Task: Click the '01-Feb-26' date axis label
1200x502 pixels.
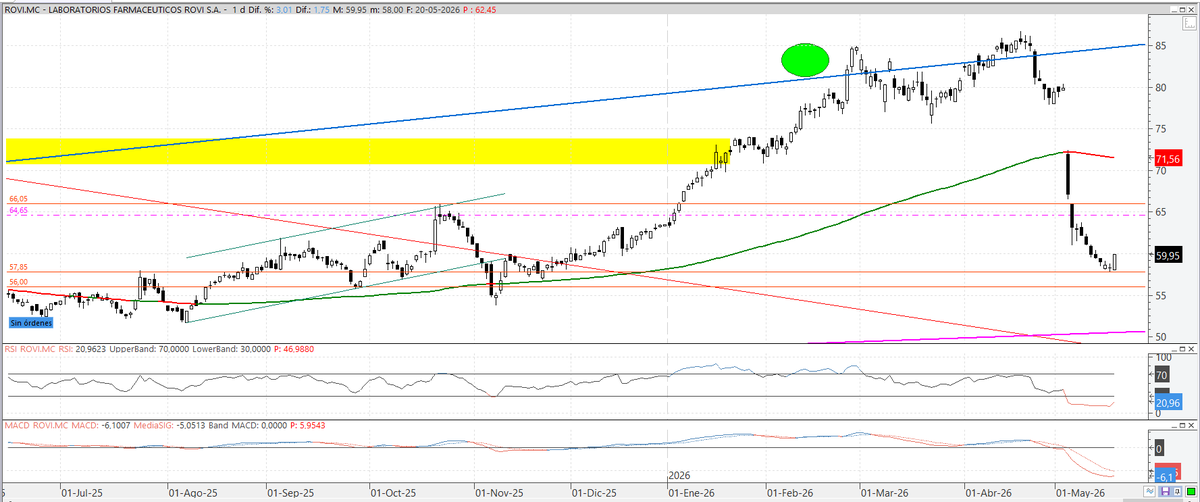Action: pos(788,492)
